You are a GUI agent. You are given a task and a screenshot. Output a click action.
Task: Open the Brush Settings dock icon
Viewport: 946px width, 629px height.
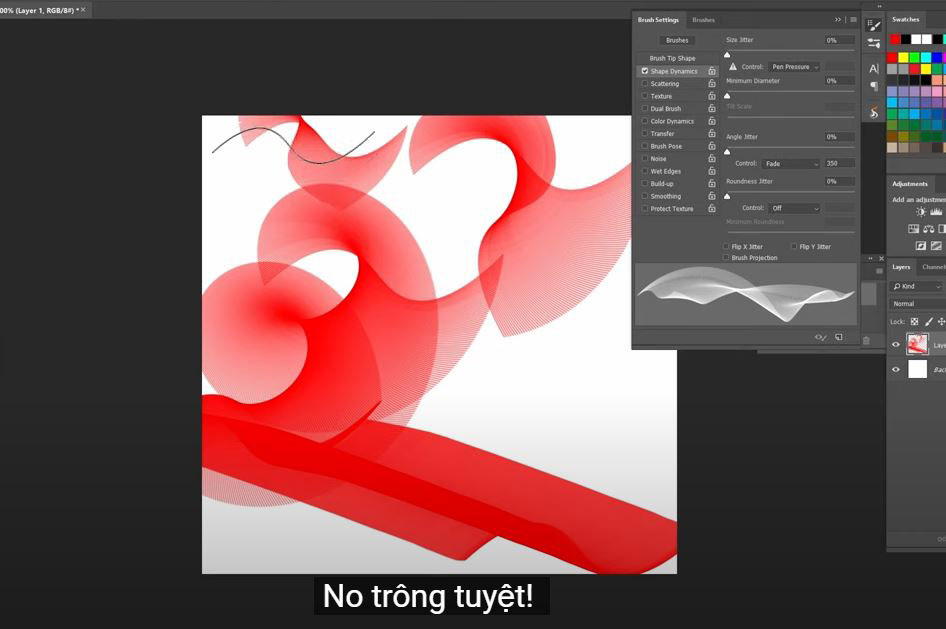pos(874,25)
